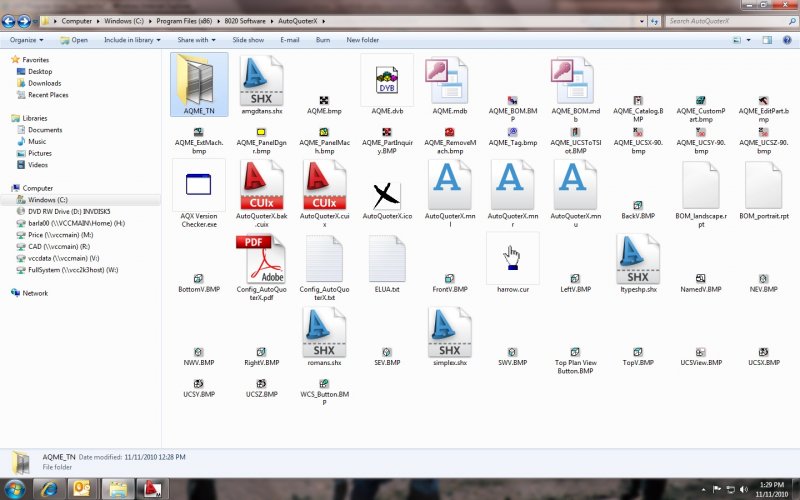Viewport: 800px width, 500px height.
Task: Launch Internet Explorer from taskbar
Action: click(48, 489)
